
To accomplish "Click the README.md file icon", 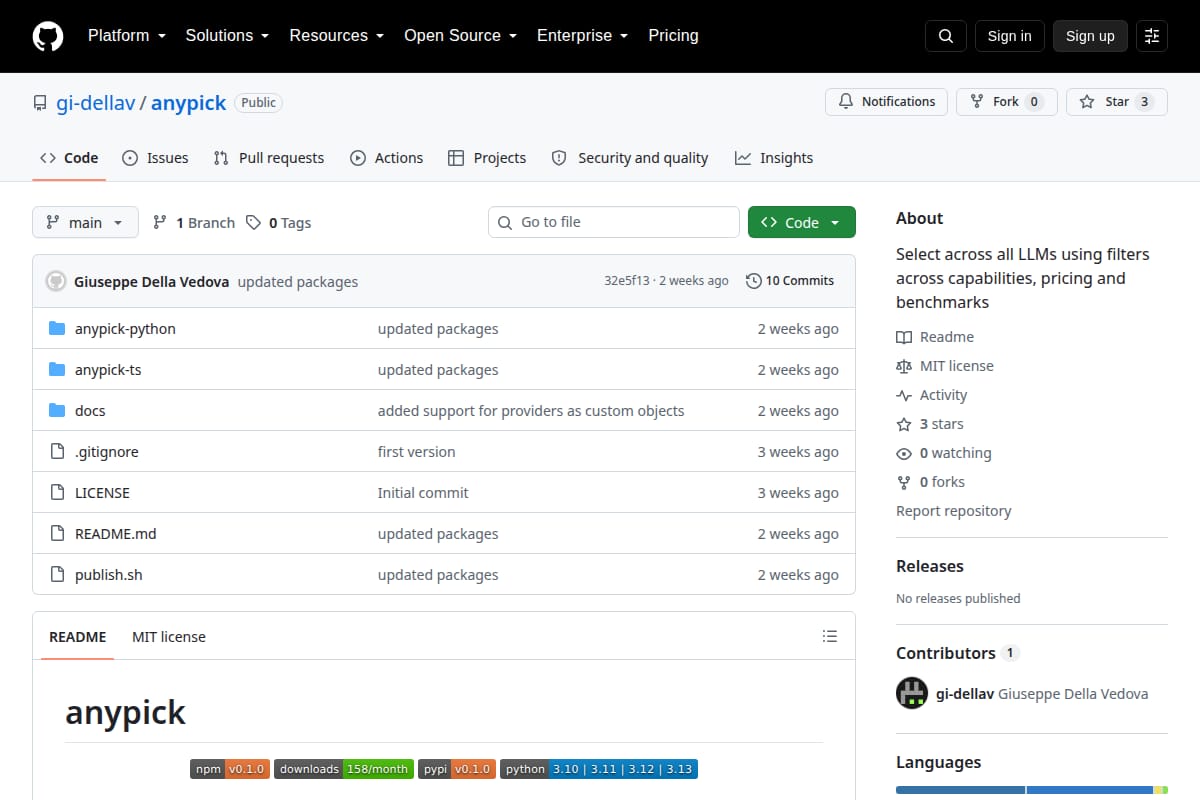I will [x=57, y=534].
